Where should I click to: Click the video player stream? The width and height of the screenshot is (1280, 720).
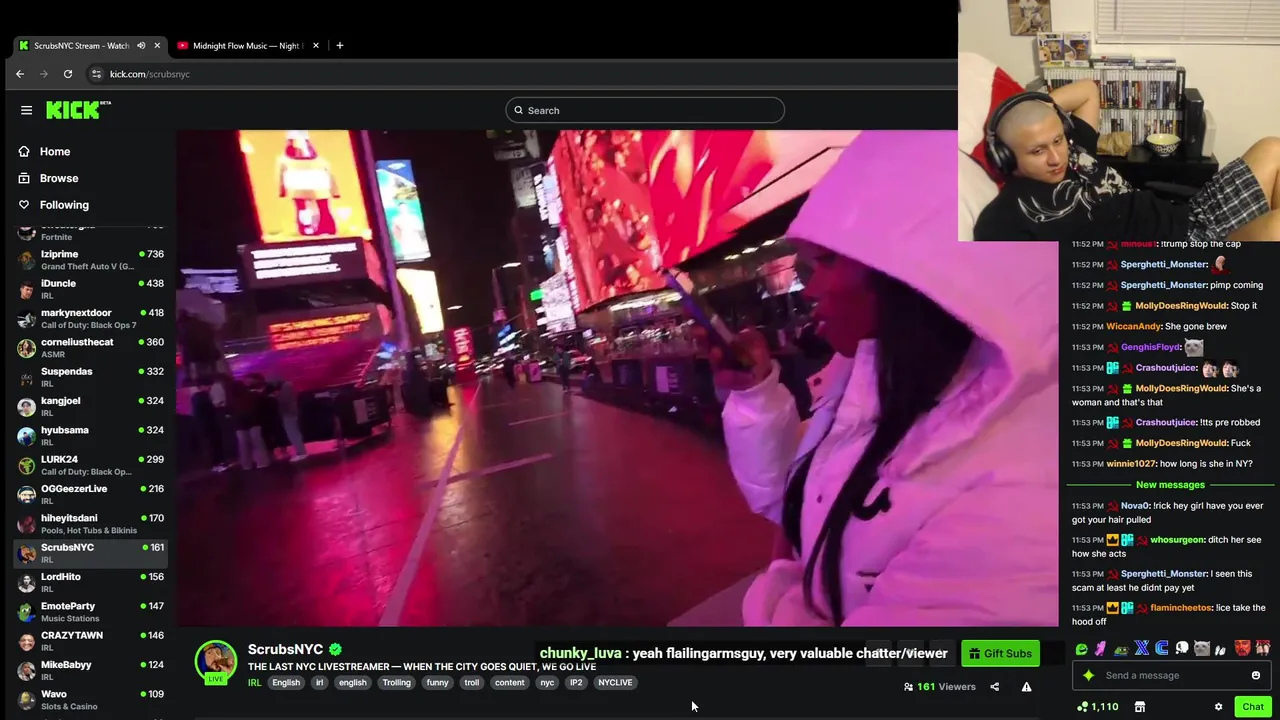coord(617,378)
